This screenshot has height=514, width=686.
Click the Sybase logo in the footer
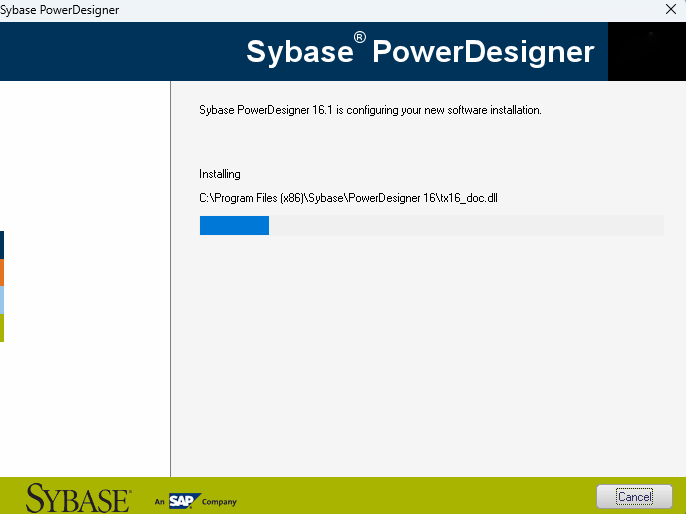click(x=78, y=498)
